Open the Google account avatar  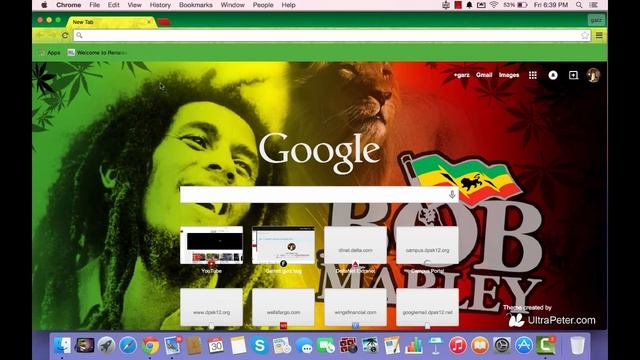click(x=593, y=75)
